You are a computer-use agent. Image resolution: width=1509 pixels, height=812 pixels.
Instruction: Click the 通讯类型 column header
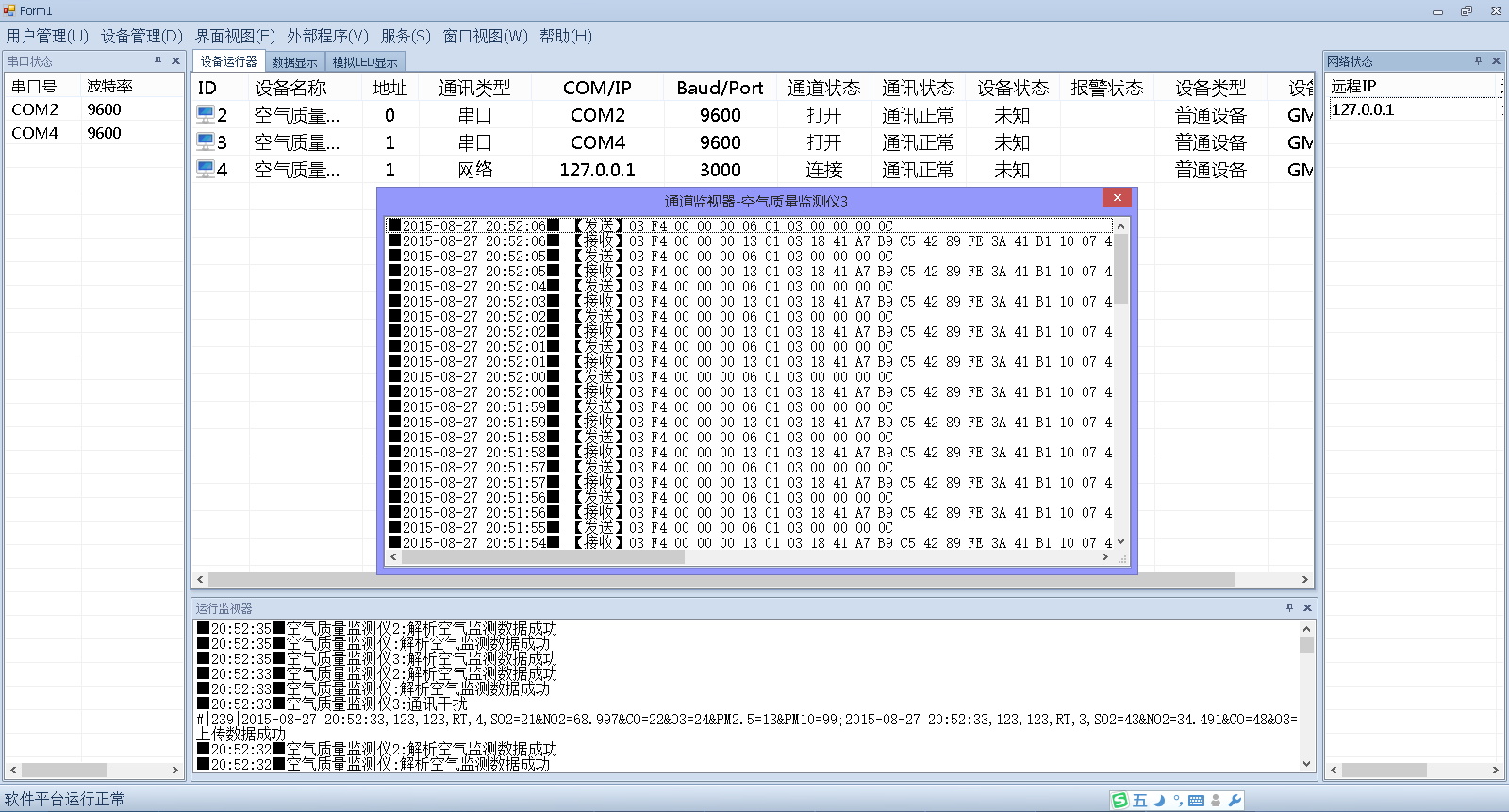474,88
